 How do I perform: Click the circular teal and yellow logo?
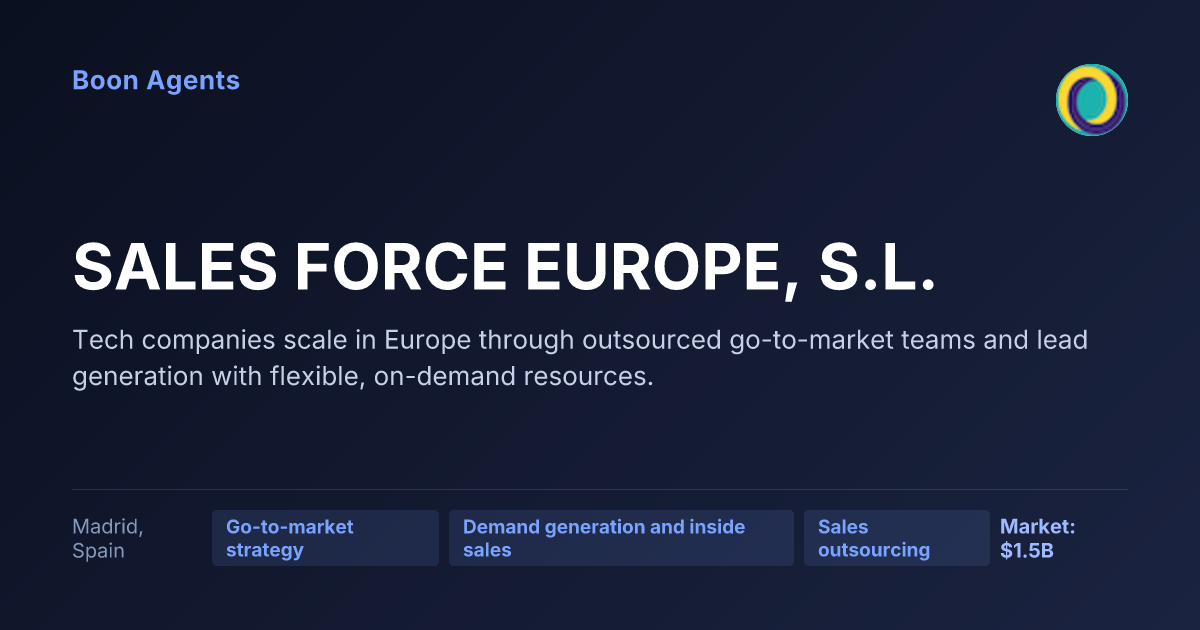click(x=1092, y=100)
